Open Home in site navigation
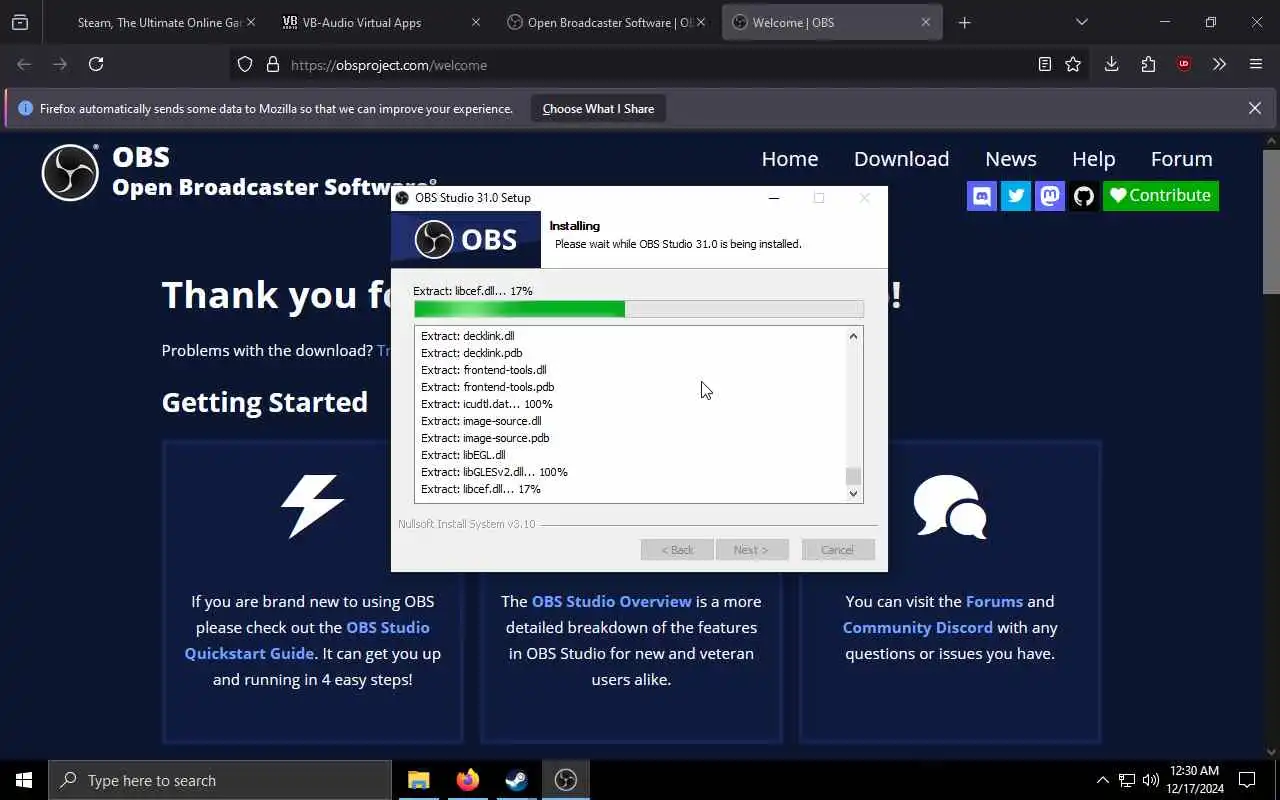1280x800 pixels. coord(790,158)
